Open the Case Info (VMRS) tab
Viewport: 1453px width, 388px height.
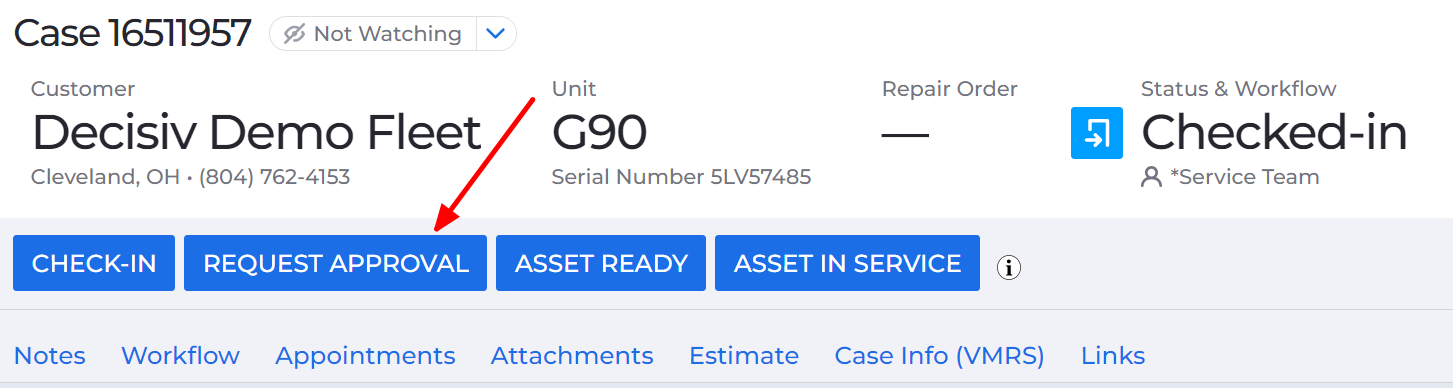pyautogui.click(x=940, y=355)
